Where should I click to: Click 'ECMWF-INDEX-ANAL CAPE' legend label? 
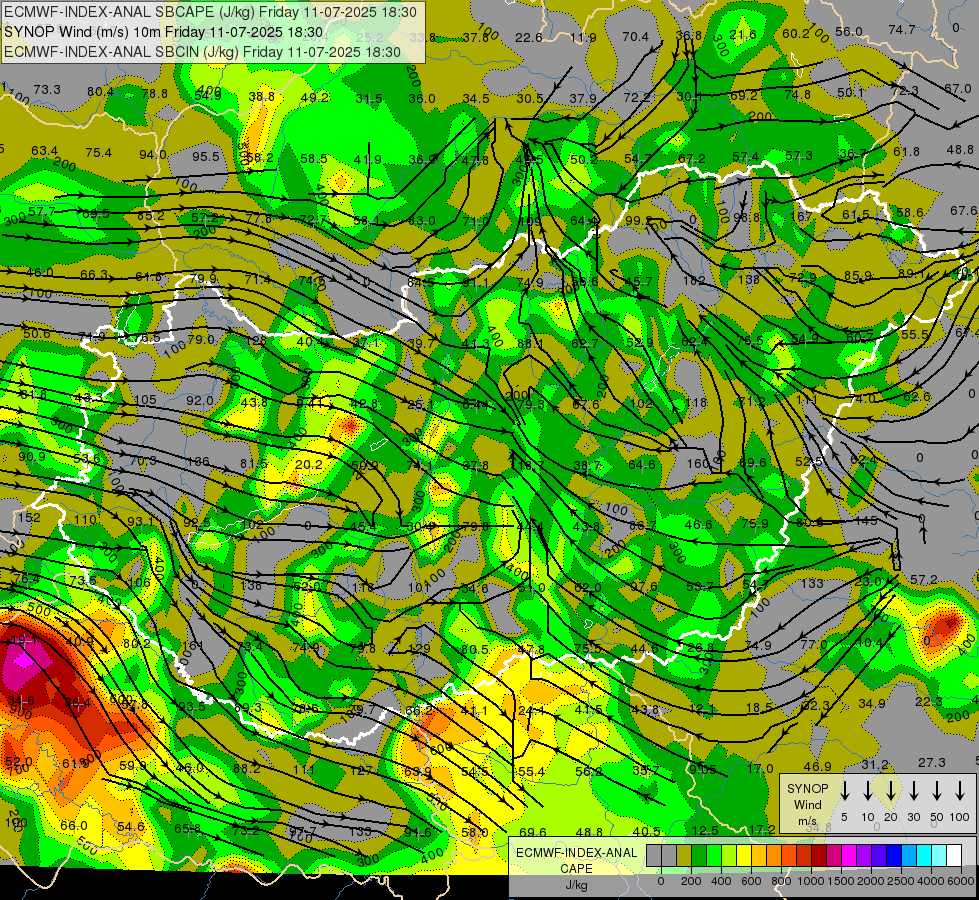576,860
